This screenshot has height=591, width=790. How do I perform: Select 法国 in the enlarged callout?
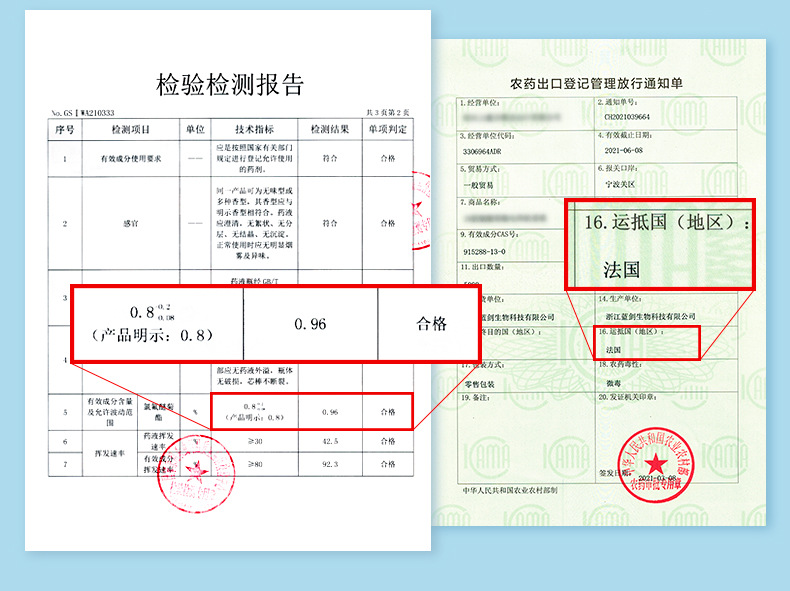pyautogui.click(x=621, y=270)
